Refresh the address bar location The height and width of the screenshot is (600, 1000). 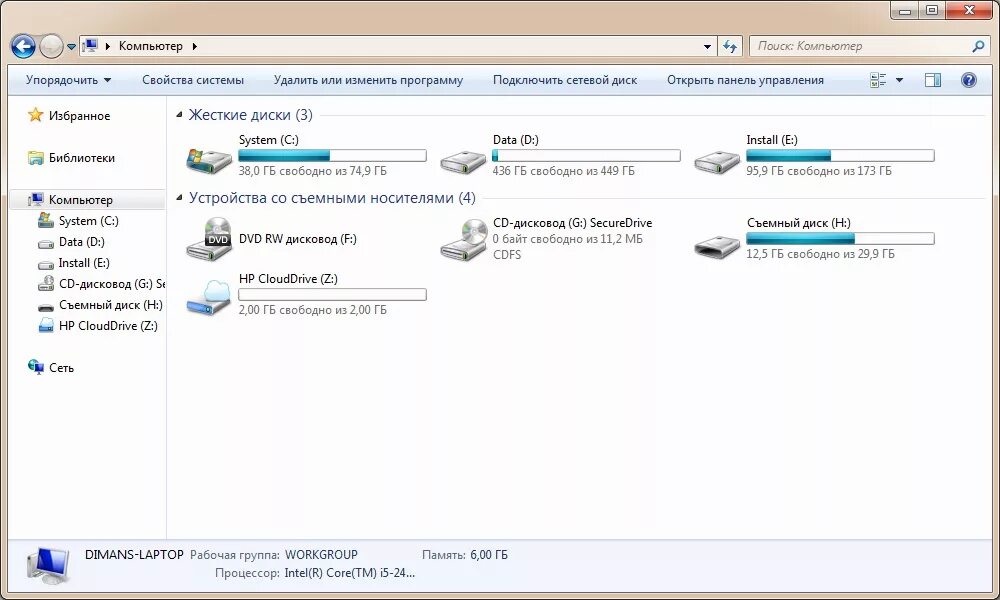click(730, 47)
